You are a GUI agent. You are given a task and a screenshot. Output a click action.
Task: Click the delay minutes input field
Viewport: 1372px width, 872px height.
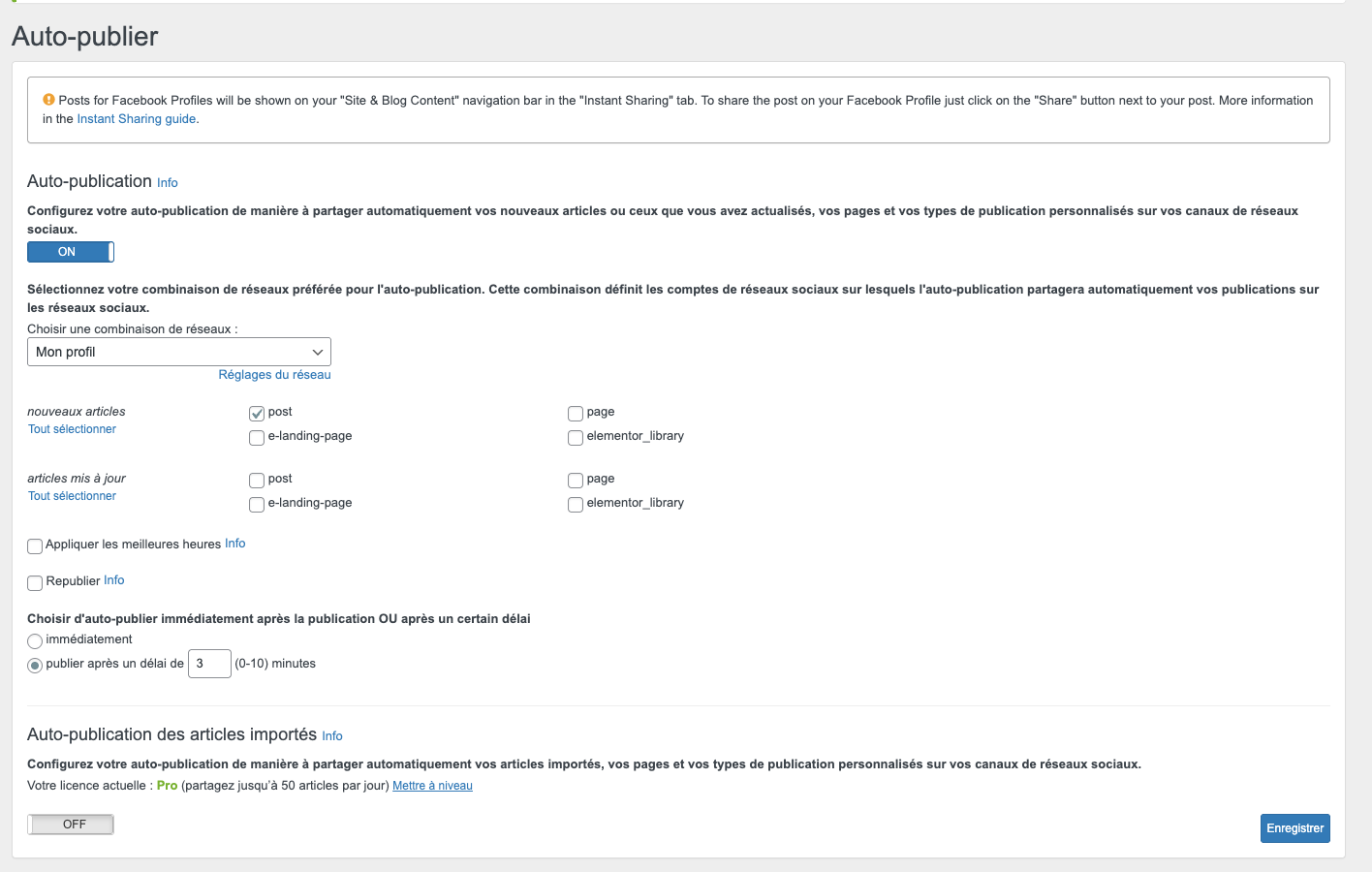coord(209,664)
